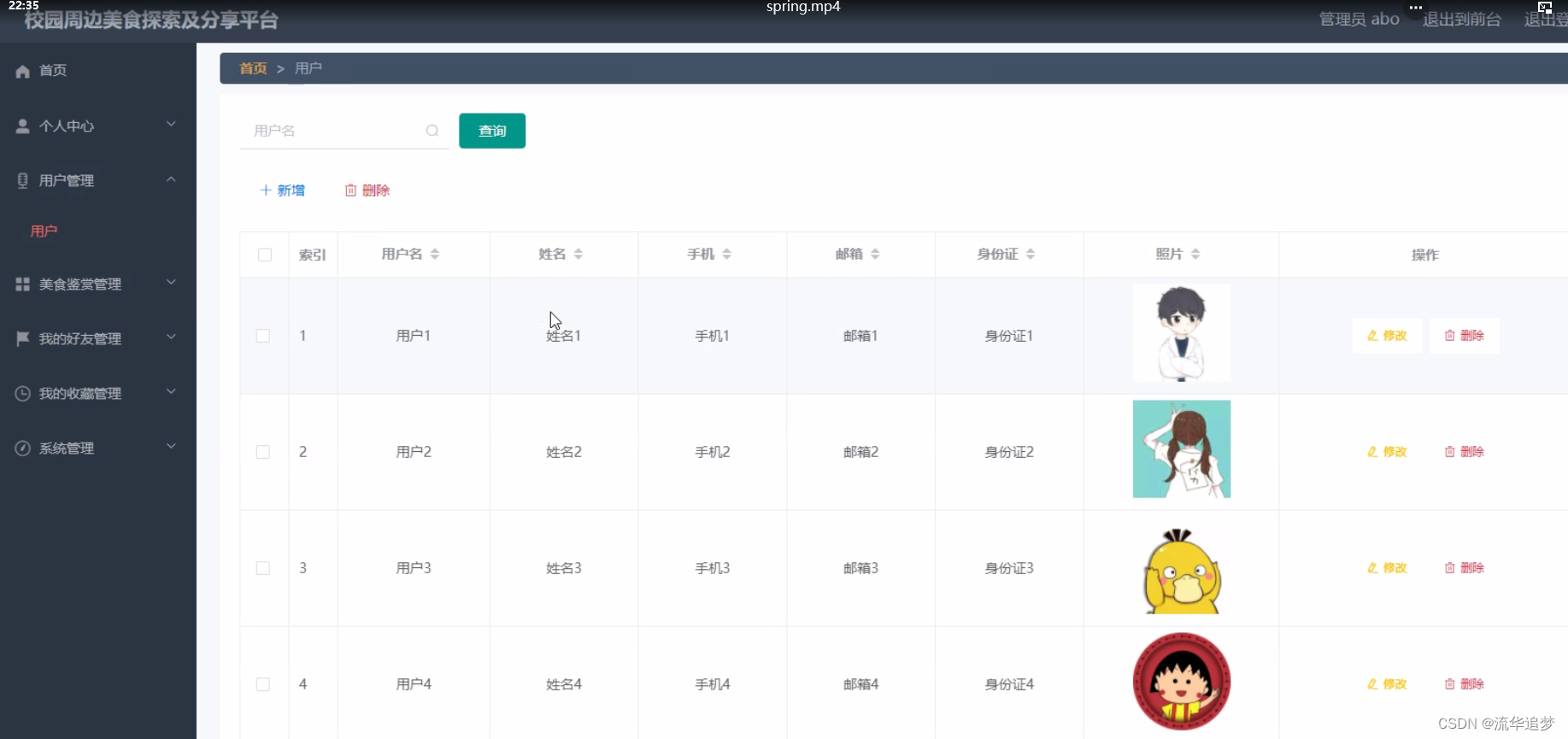1568x739 pixels.
Task: Click 退出到前台 link in header
Action: 1462,20
